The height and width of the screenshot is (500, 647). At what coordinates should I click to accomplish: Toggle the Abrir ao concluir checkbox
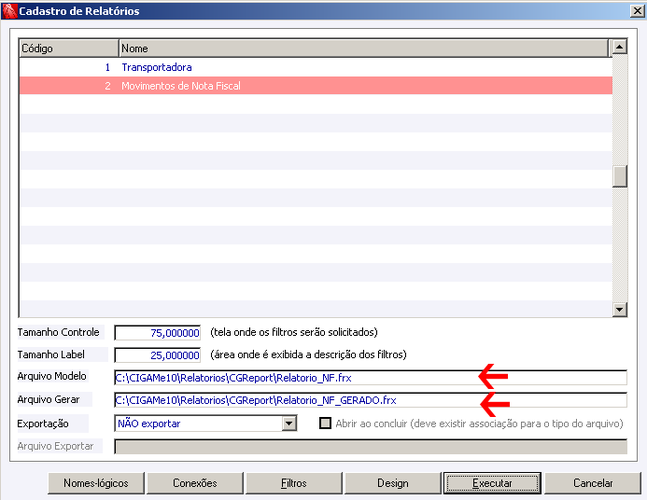325,423
